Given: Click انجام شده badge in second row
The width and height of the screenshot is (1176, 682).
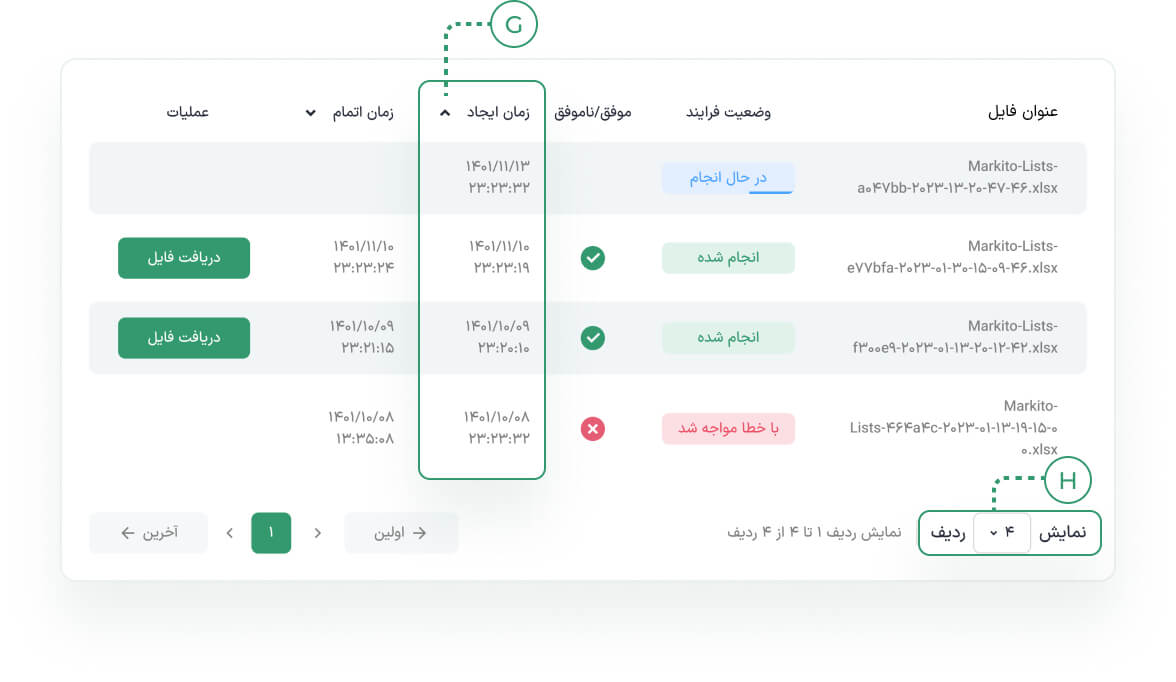Looking at the screenshot, I should tap(728, 258).
